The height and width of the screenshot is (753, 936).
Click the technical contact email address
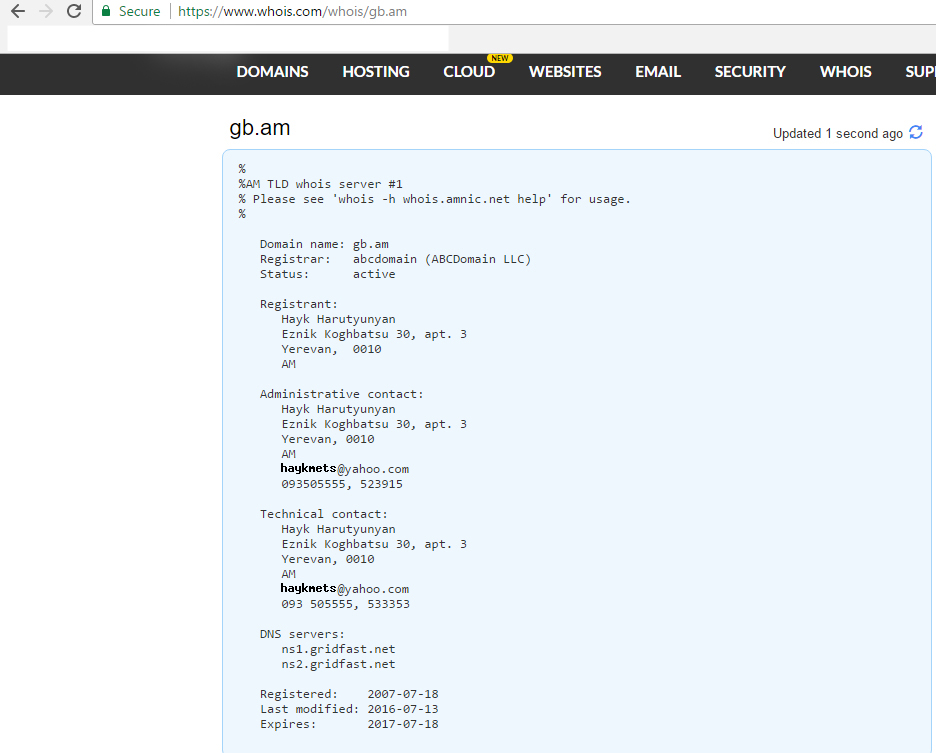click(x=344, y=589)
